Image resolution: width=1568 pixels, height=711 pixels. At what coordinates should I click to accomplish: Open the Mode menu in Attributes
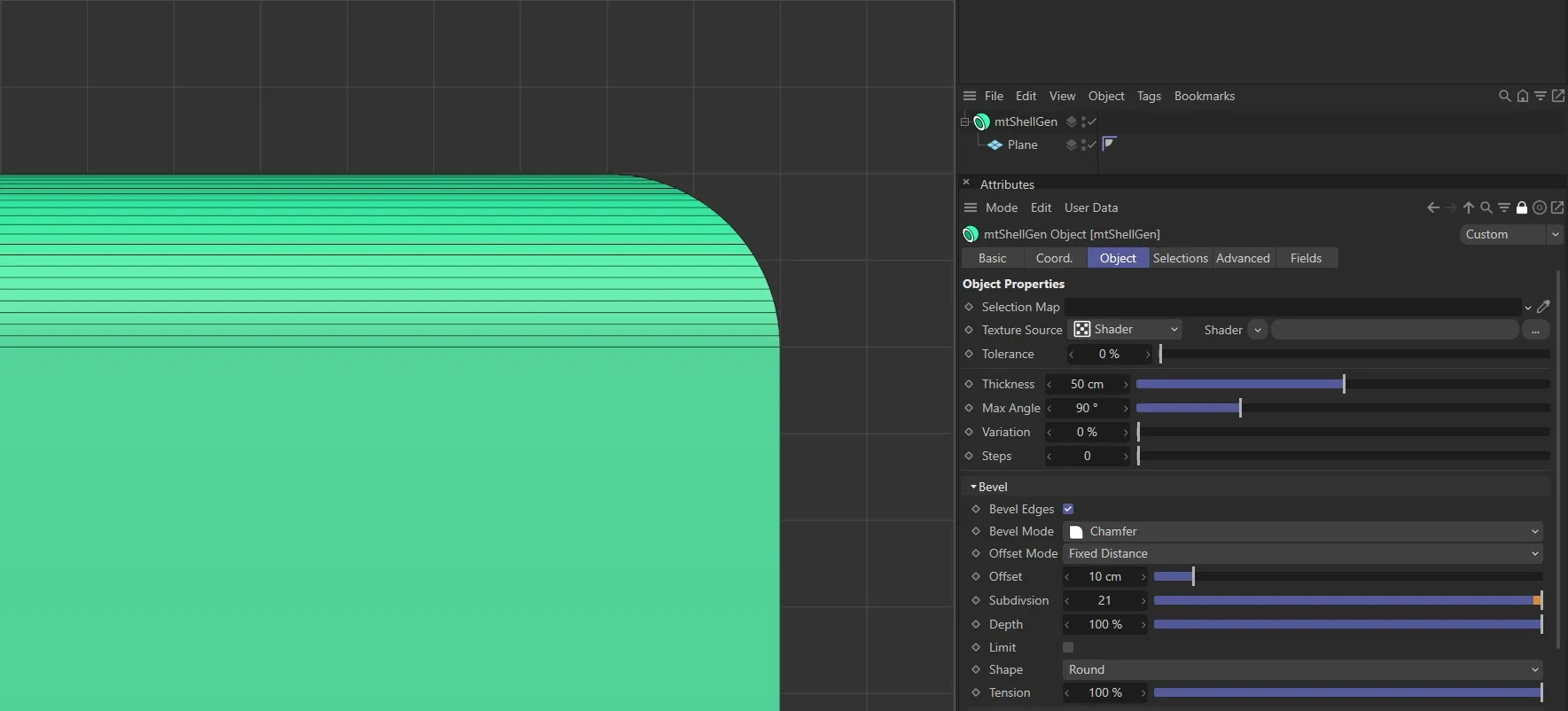[x=1002, y=207]
